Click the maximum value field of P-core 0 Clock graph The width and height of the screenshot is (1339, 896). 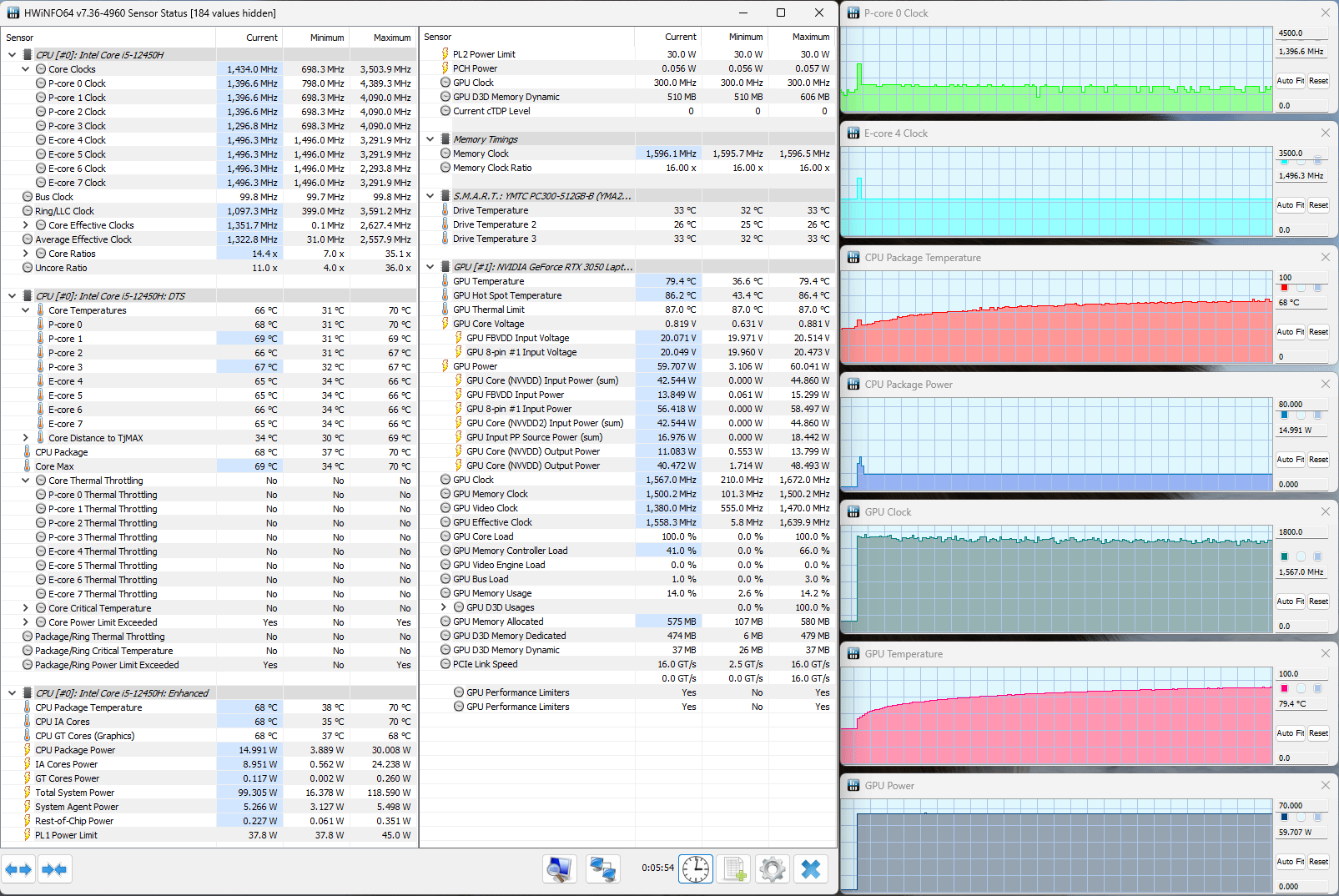point(1300,33)
